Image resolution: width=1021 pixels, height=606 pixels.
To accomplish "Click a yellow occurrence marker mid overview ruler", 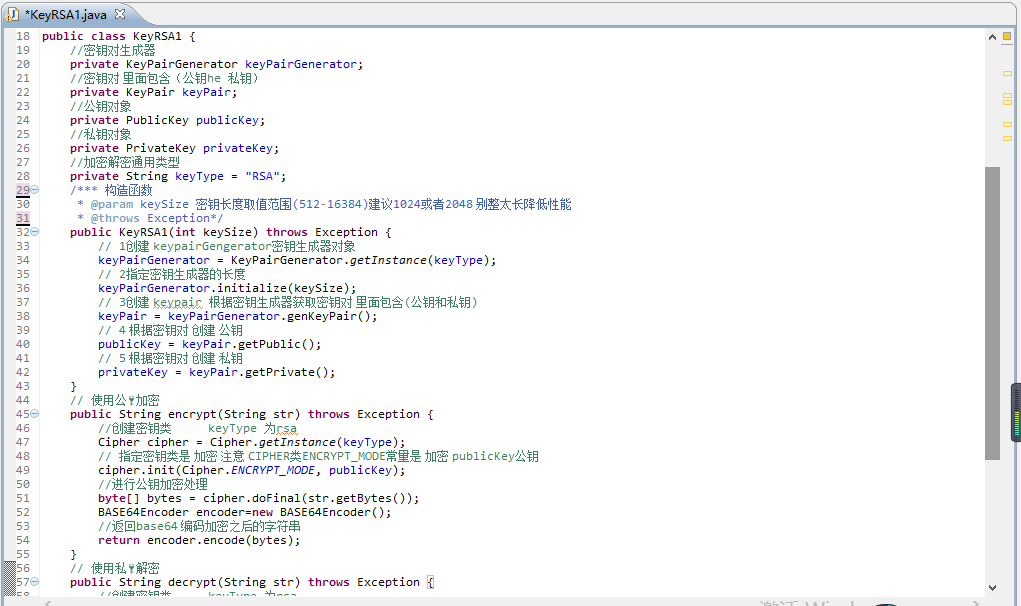I will (1007, 102).
